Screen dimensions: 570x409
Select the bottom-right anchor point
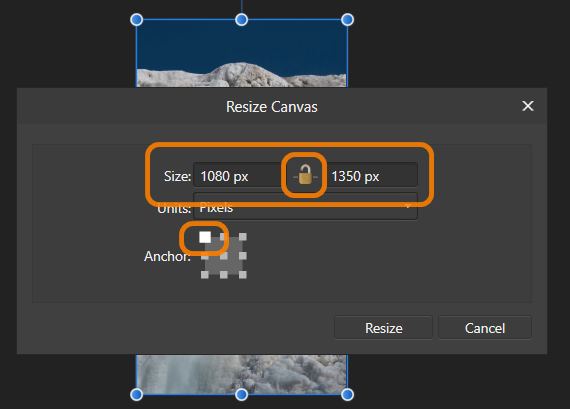point(243,275)
